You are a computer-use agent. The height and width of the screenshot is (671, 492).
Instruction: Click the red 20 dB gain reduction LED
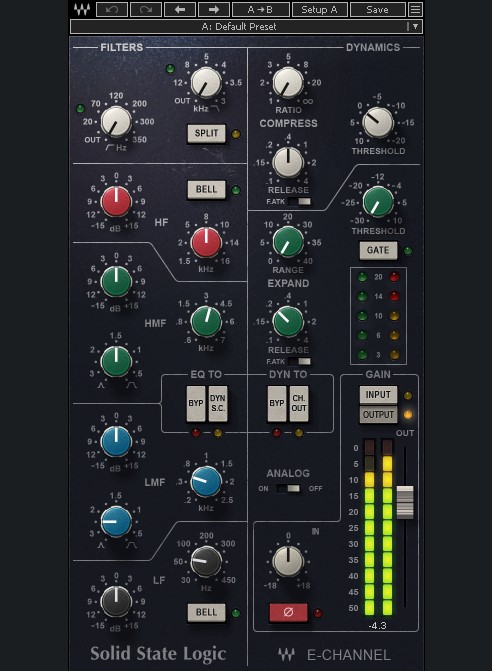[x=394, y=277]
